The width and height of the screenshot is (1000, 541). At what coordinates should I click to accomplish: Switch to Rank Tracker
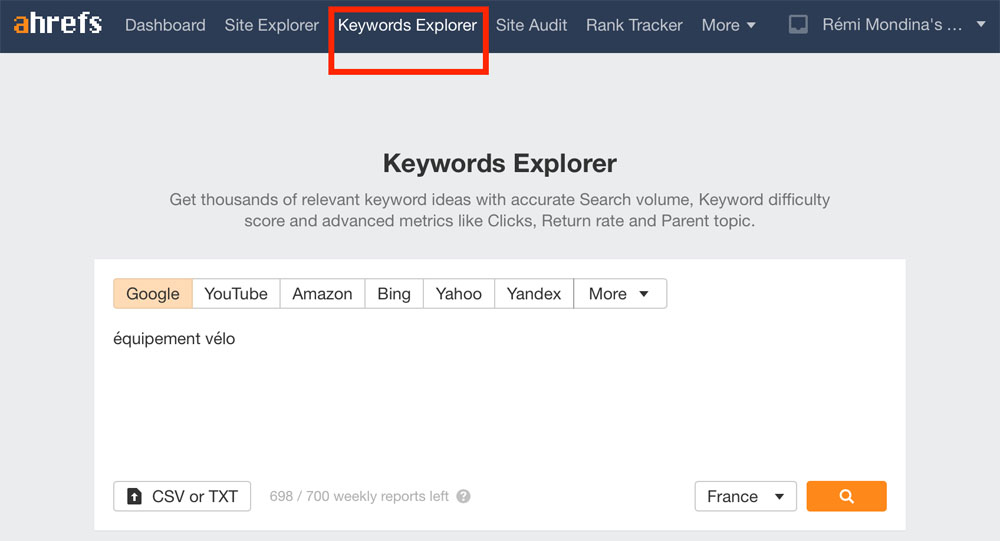635,25
